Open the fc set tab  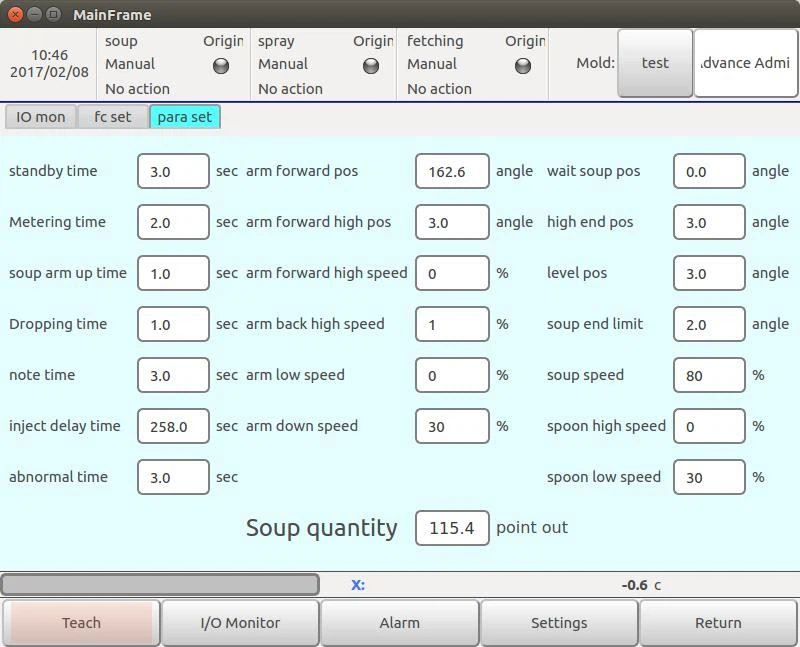113,117
